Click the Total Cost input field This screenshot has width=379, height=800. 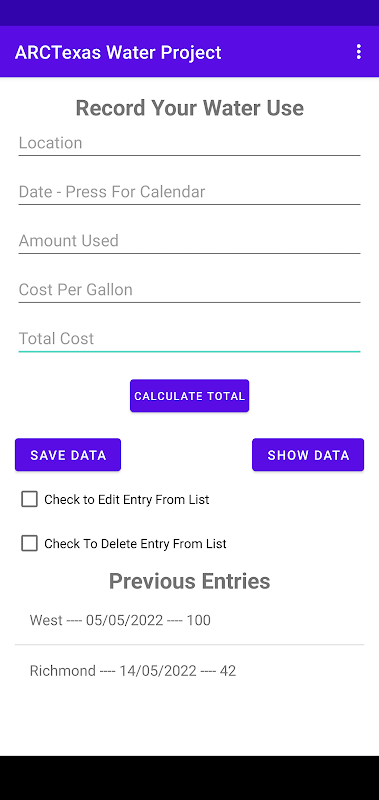click(189, 339)
